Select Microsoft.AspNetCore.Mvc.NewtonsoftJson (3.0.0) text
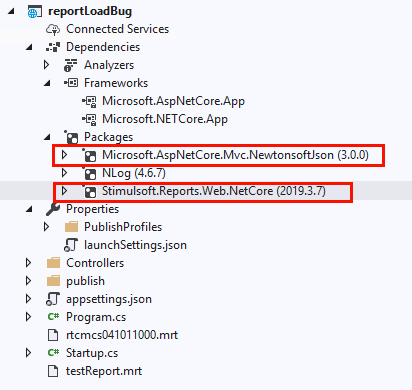The height and width of the screenshot is (390, 412). click(235, 155)
